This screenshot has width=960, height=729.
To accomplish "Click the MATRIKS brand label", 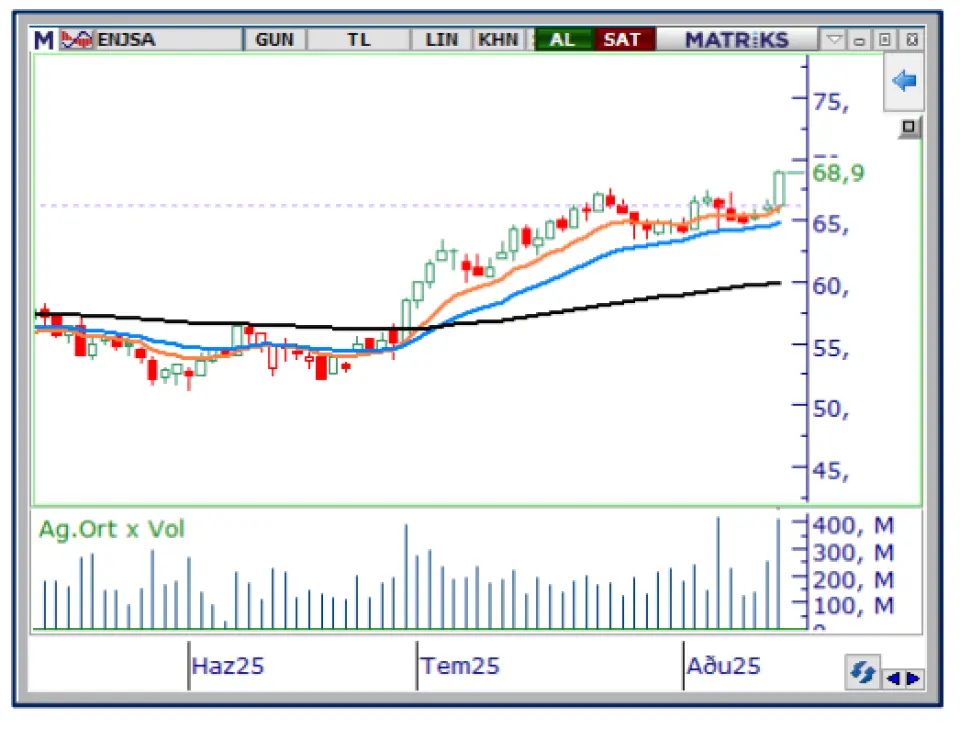I will click(x=737, y=40).
